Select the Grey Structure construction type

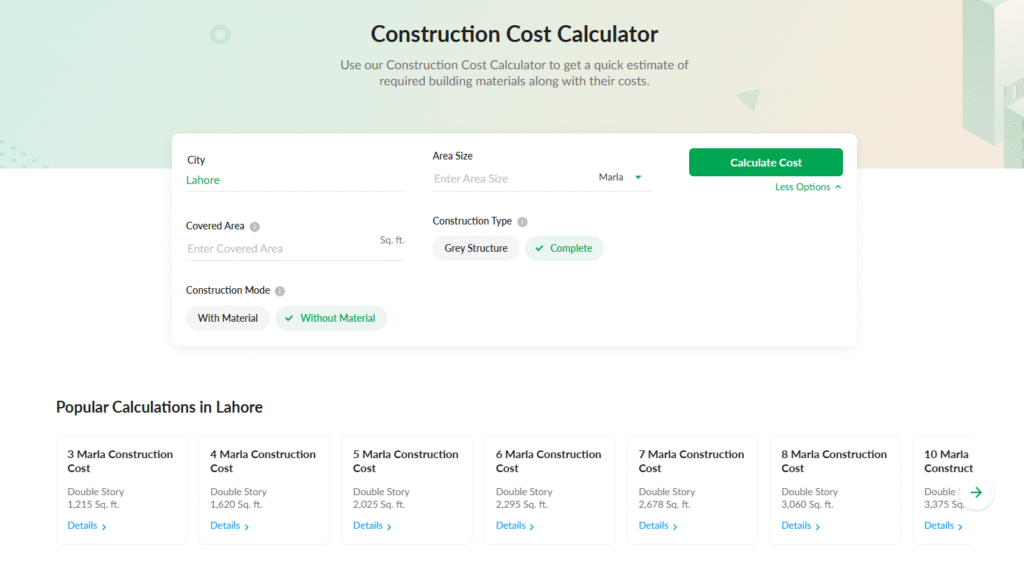coord(475,248)
